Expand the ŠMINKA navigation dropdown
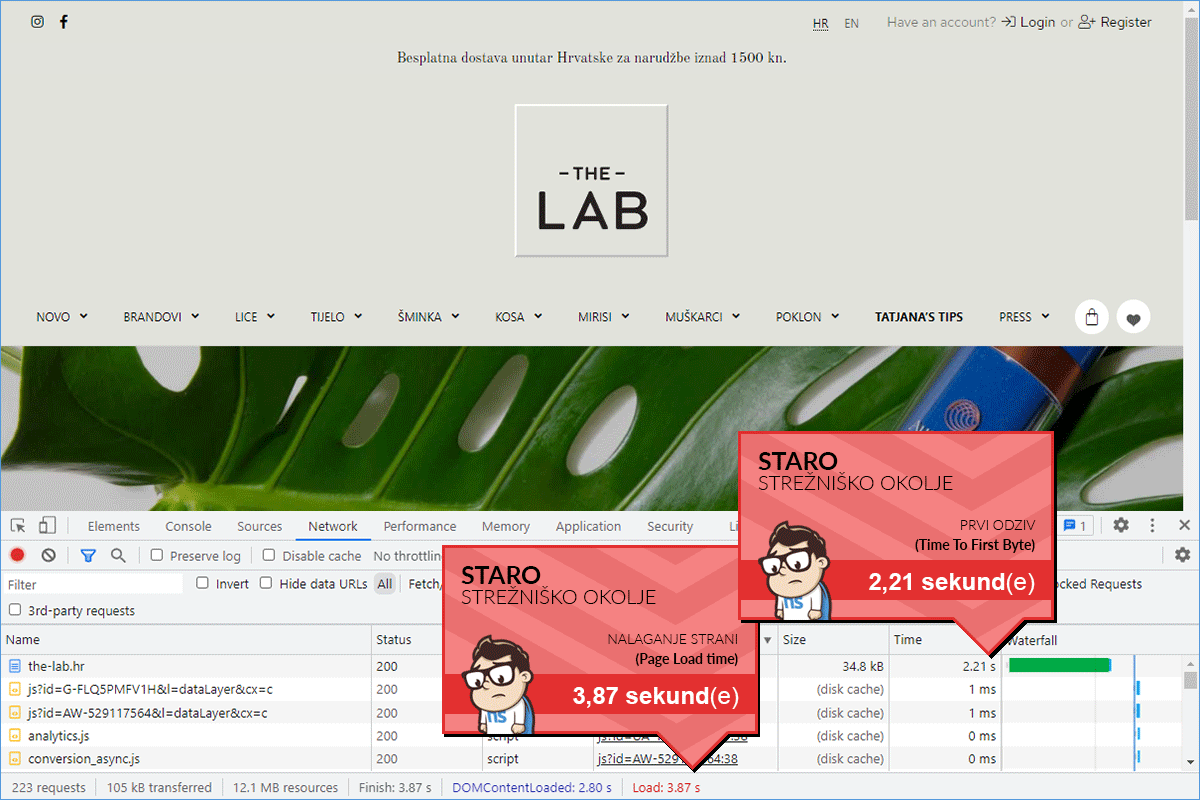The height and width of the screenshot is (800, 1200). point(428,317)
